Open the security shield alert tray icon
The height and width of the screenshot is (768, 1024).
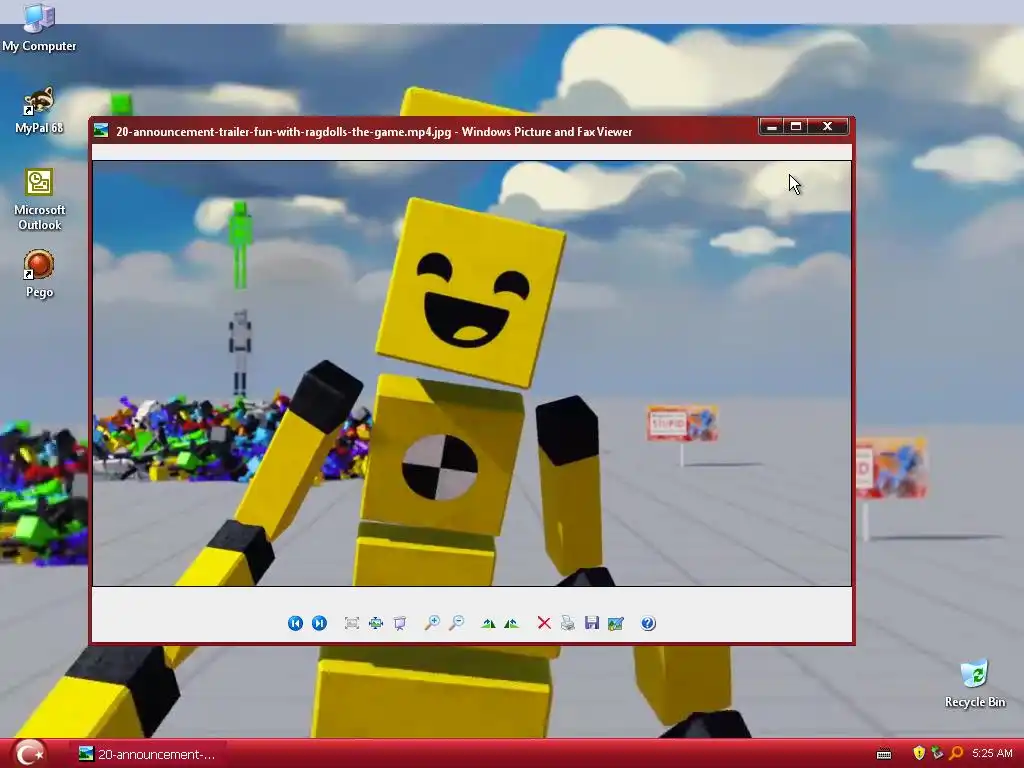[919, 754]
